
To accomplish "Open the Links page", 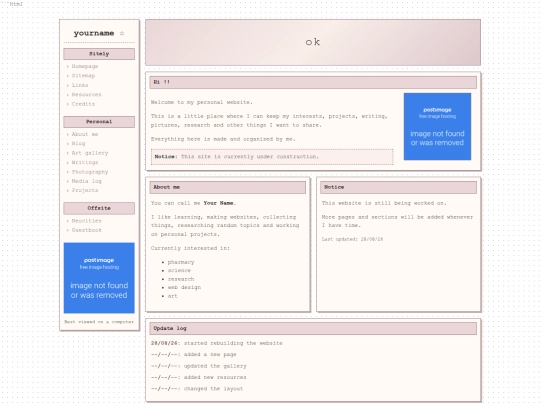I will click(x=80, y=85).
